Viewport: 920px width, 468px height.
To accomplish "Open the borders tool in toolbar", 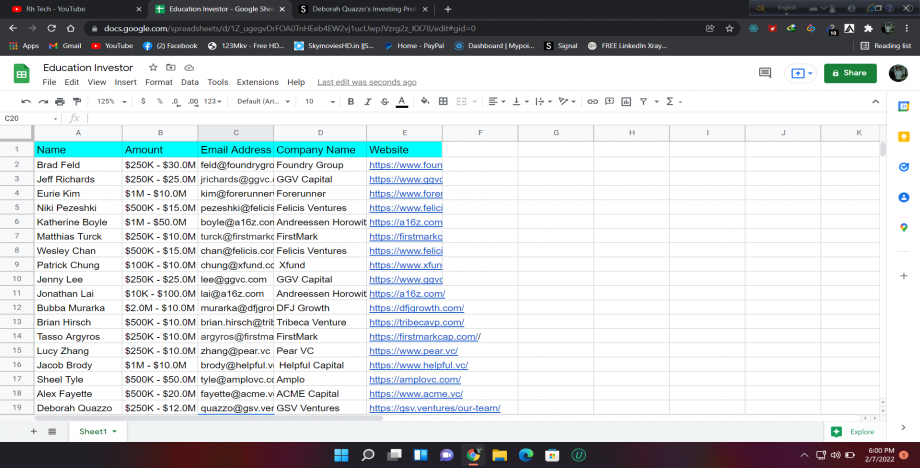I will (x=443, y=101).
